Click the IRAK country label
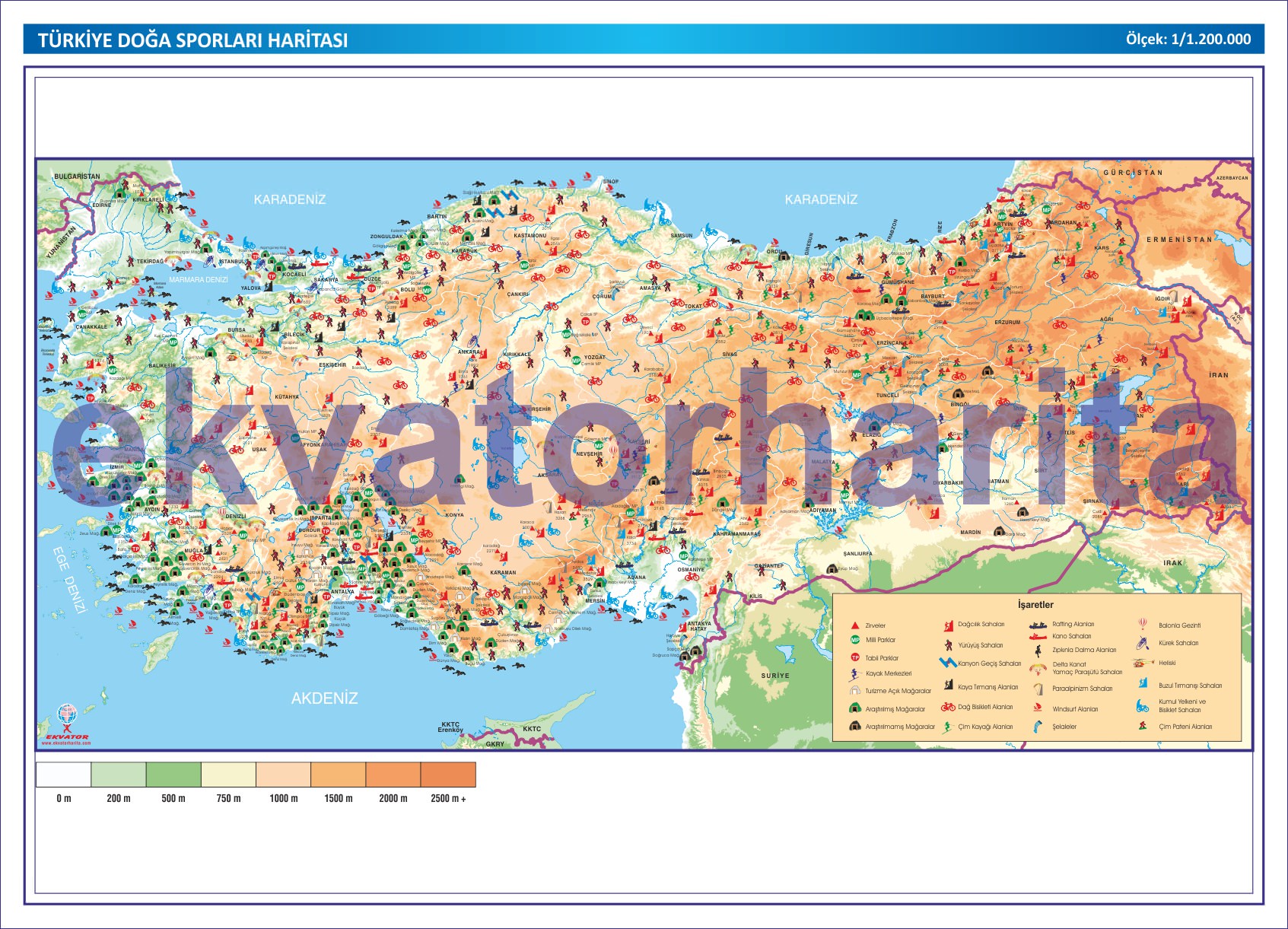The height and width of the screenshot is (929, 1288). coord(1173,563)
